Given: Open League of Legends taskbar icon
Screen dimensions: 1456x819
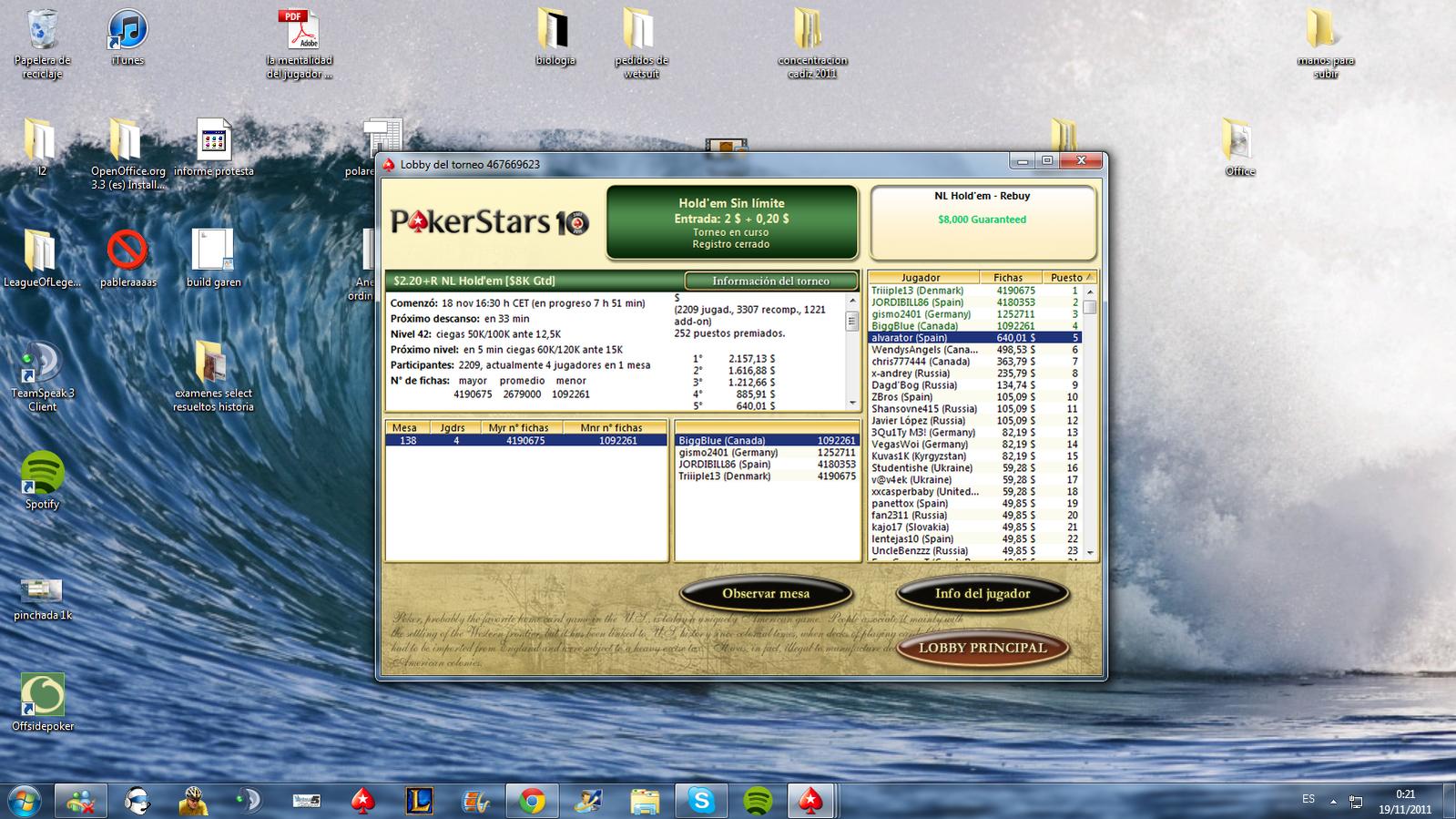Looking at the screenshot, I should (x=419, y=801).
